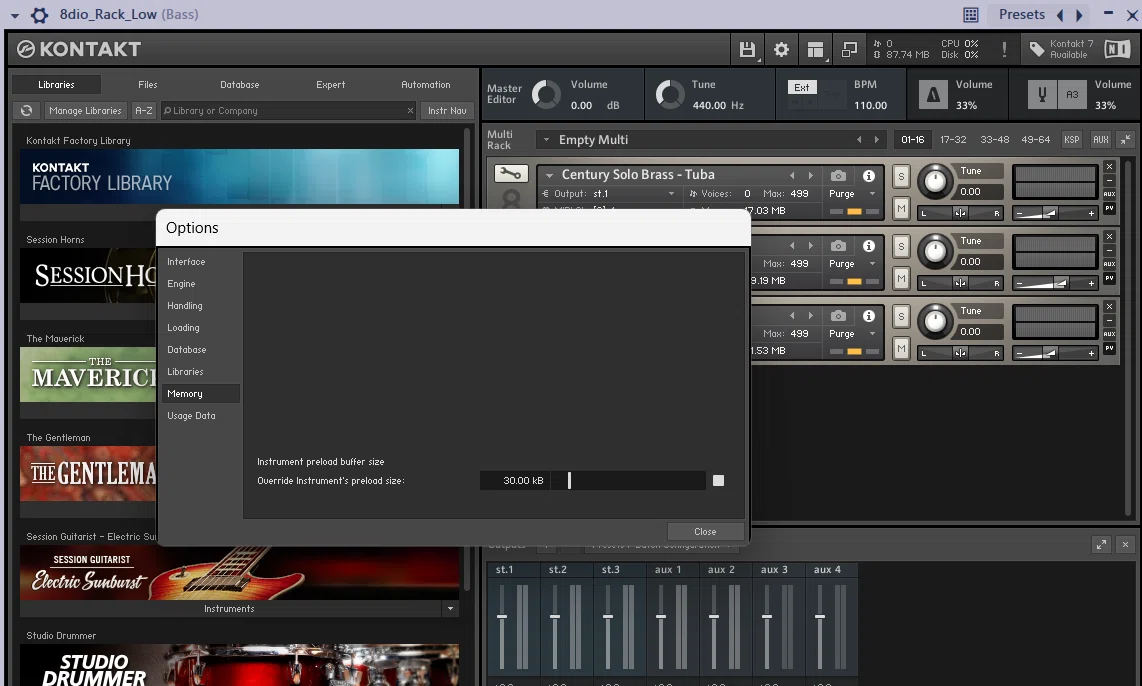1142x686 pixels.
Task: Go to previous preset arrow in host bar
Action: 1060,15
